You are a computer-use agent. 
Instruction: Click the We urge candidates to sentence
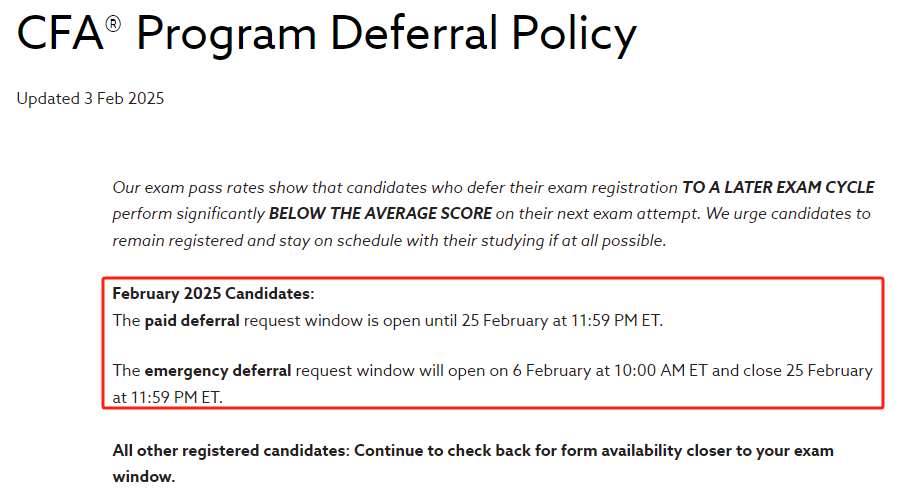click(x=788, y=214)
